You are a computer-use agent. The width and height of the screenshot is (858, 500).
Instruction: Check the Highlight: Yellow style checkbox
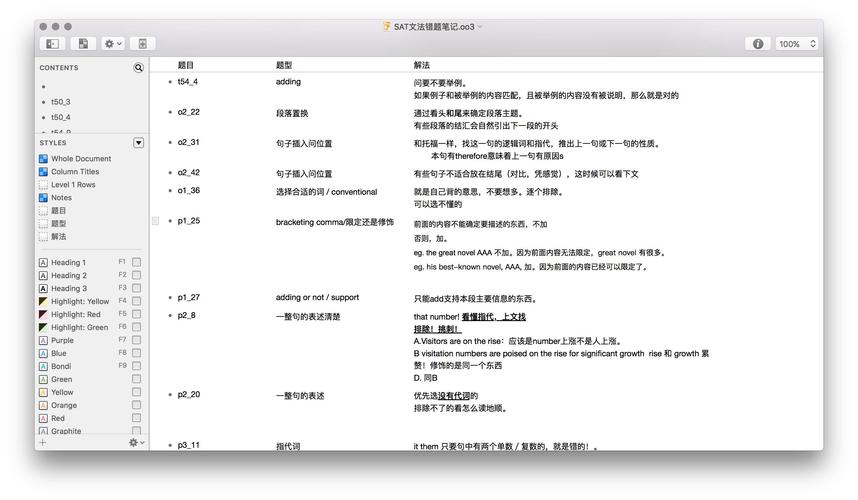tap(137, 301)
